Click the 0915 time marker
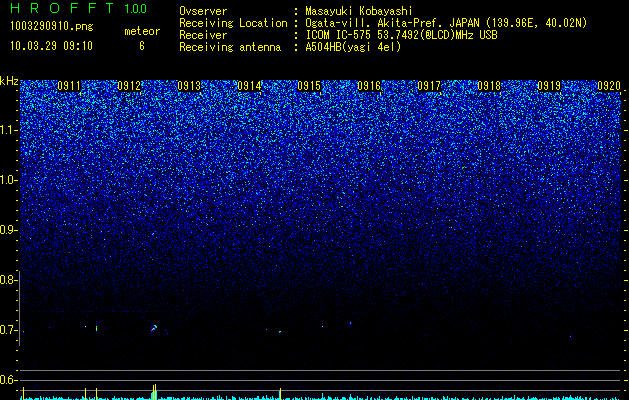 309,86
